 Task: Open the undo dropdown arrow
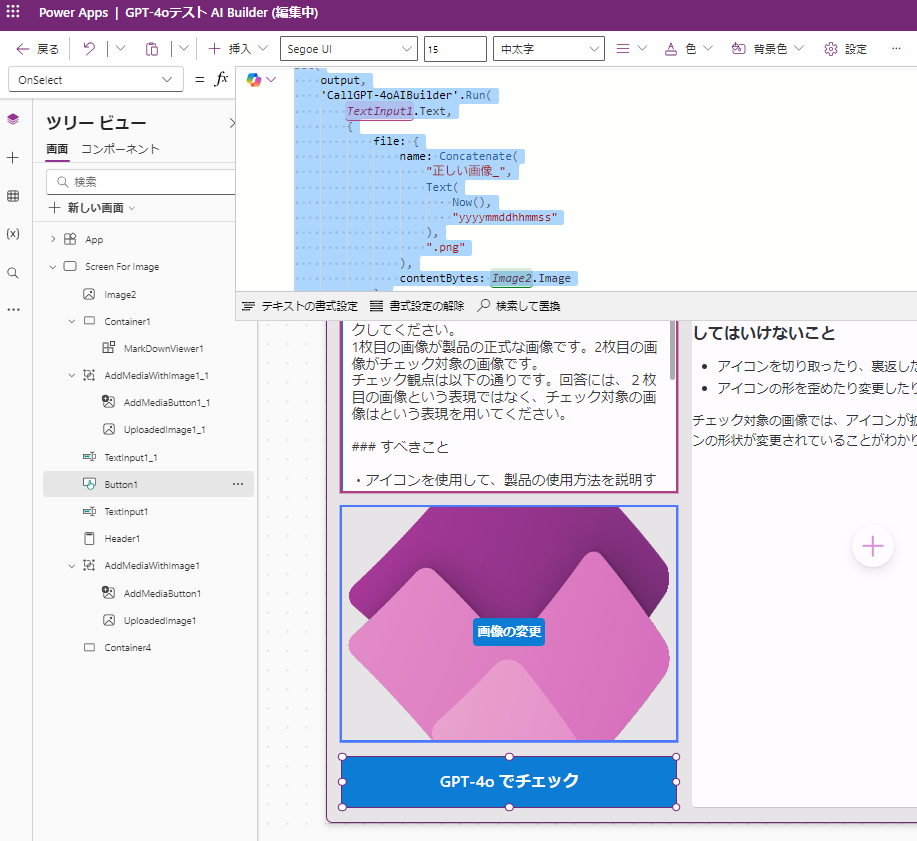(x=120, y=49)
